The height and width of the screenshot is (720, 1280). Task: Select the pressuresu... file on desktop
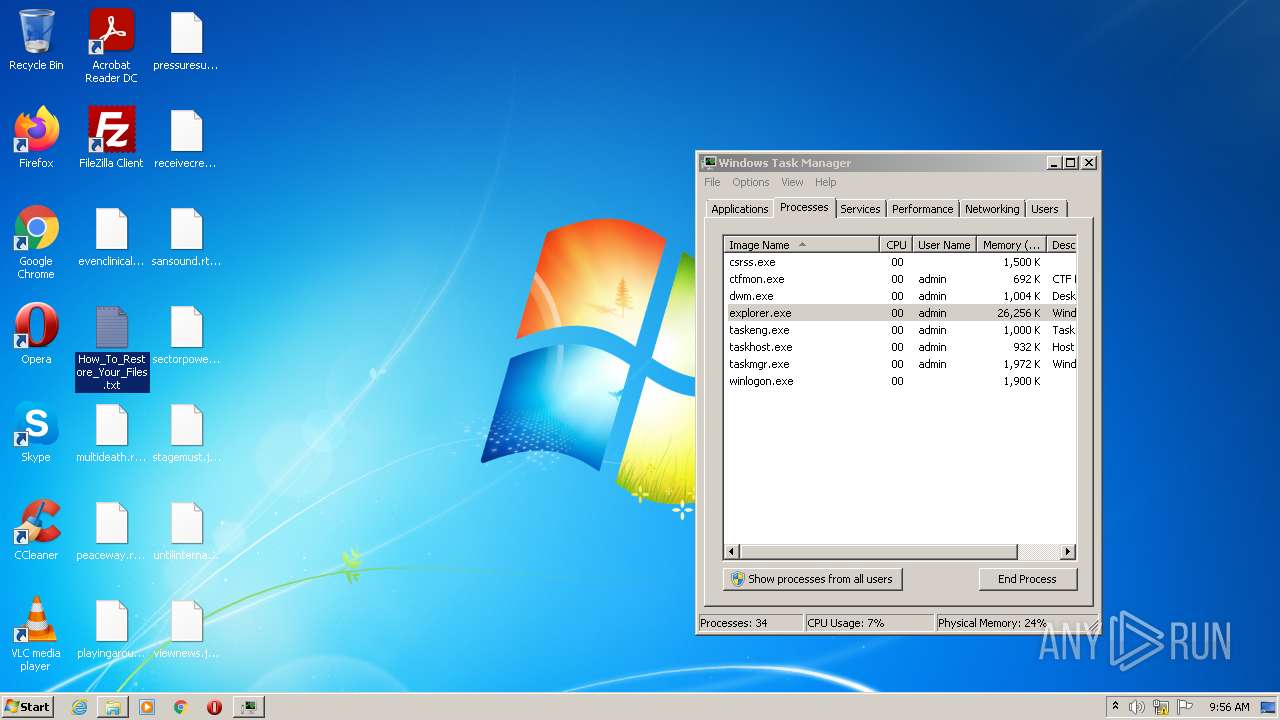[x=186, y=41]
